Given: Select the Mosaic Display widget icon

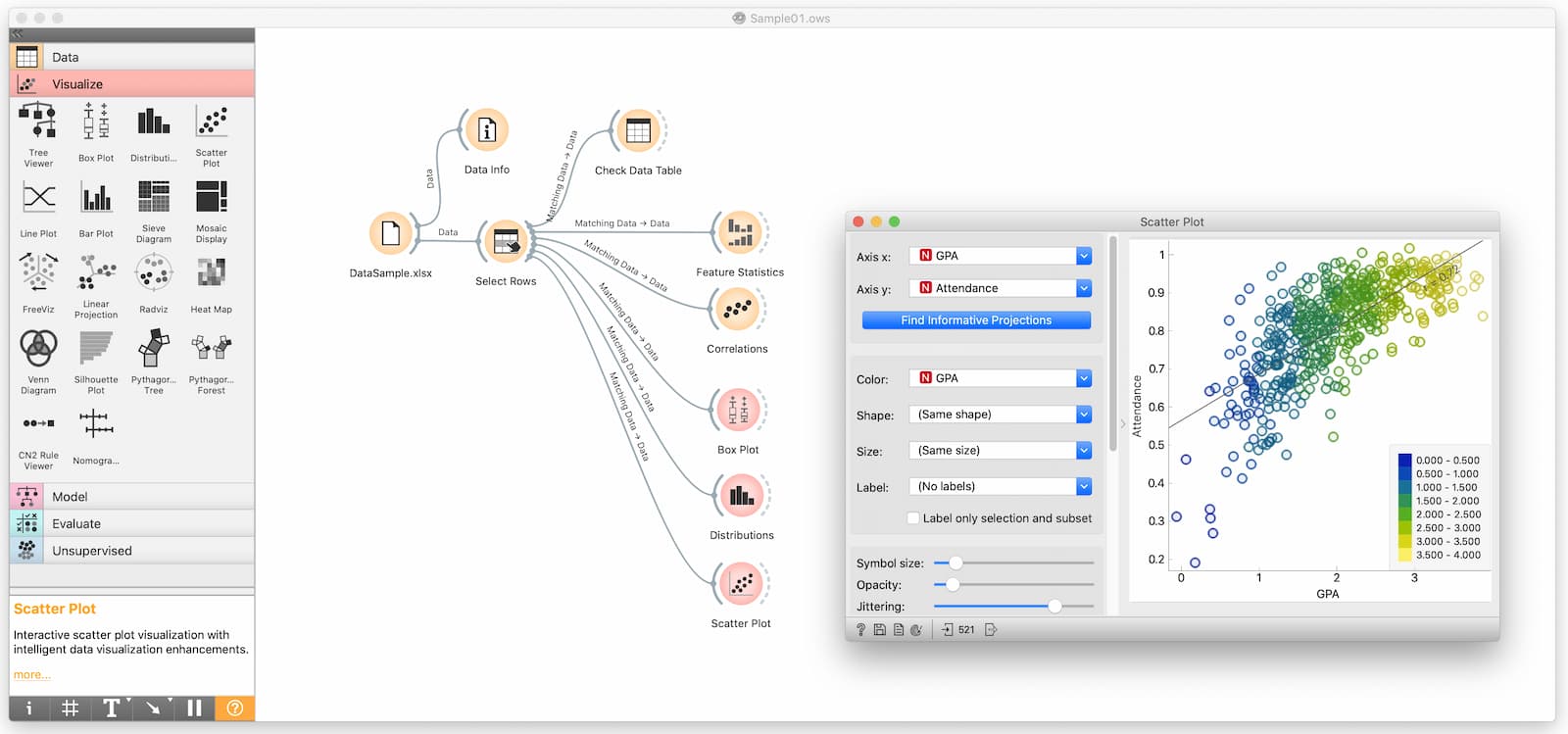Looking at the screenshot, I should (x=211, y=197).
